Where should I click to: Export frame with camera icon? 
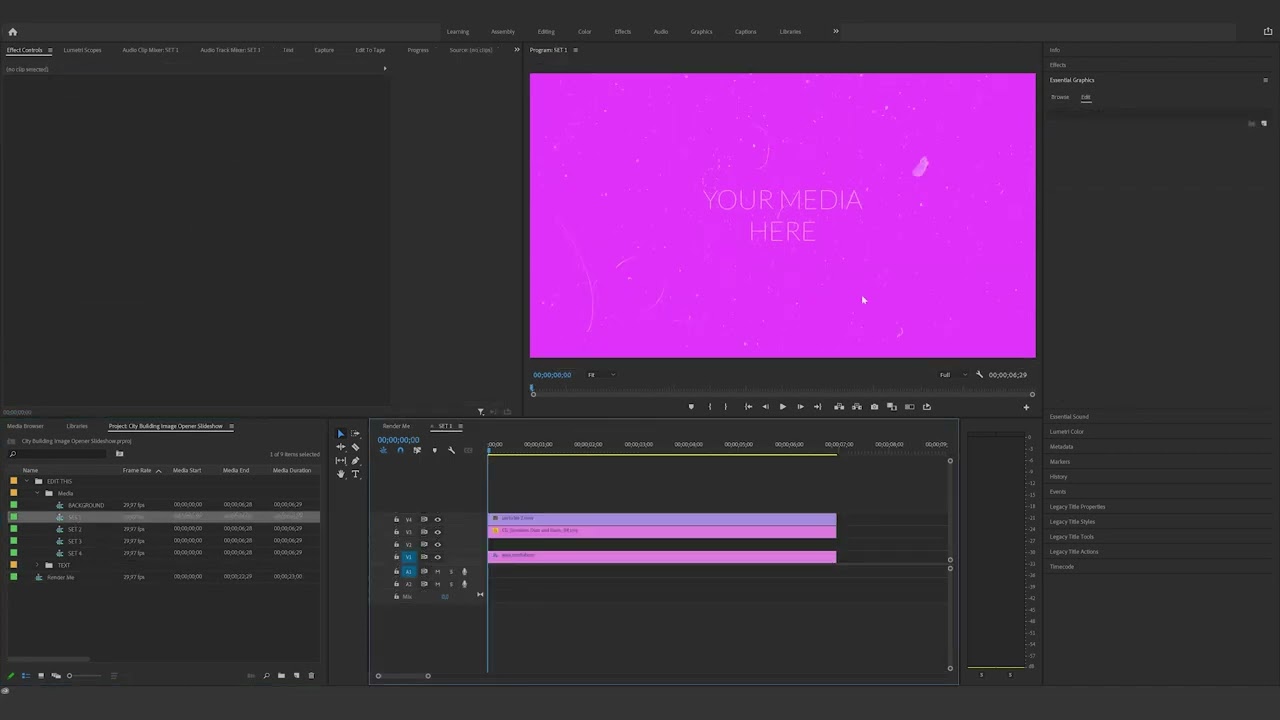pos(874,407)
